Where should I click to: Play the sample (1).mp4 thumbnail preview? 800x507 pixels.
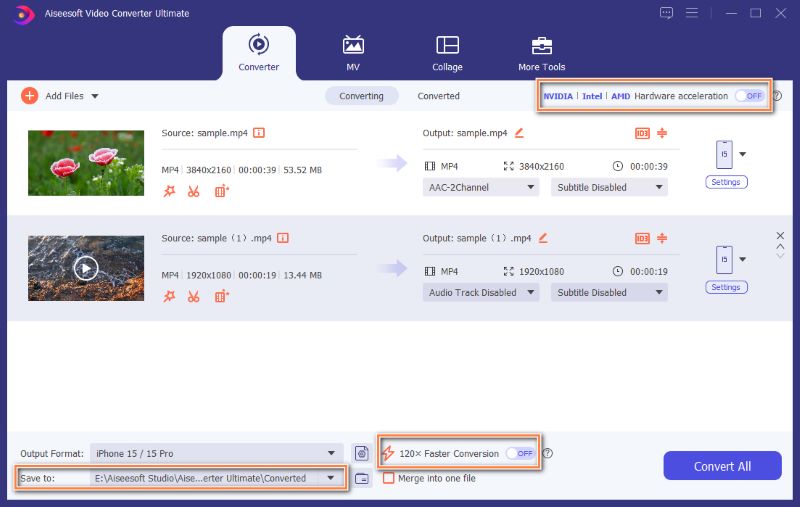click(86, 268)
